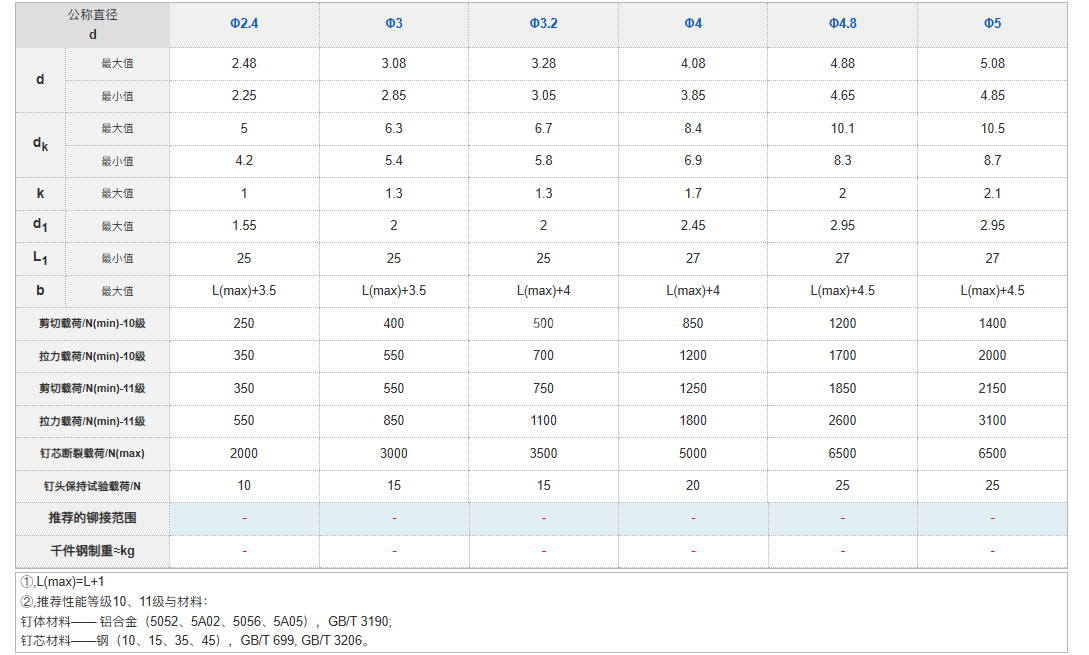Click the 3100 tensile load value
The image size is (1089, 655).
click(992, 421)
